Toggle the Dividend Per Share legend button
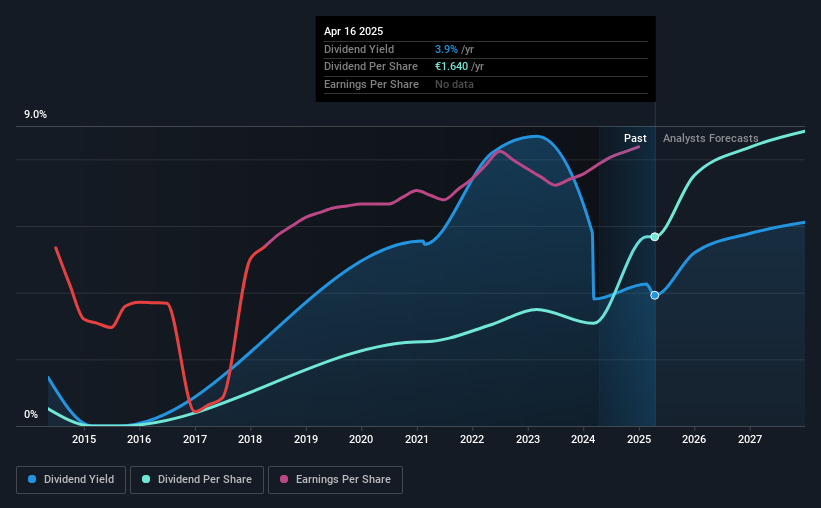This screenshot has width=821, height=508. tap(197, 480)
